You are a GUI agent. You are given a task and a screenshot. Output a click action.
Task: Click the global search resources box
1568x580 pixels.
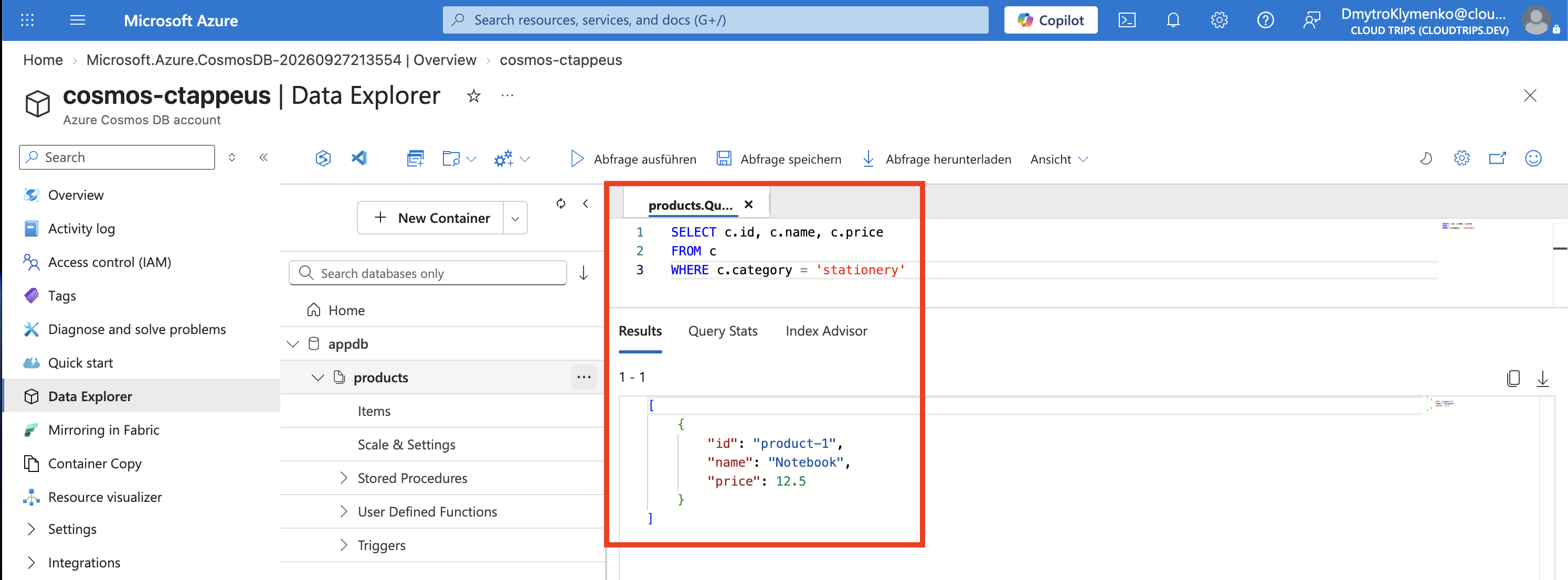click(715, 20)
